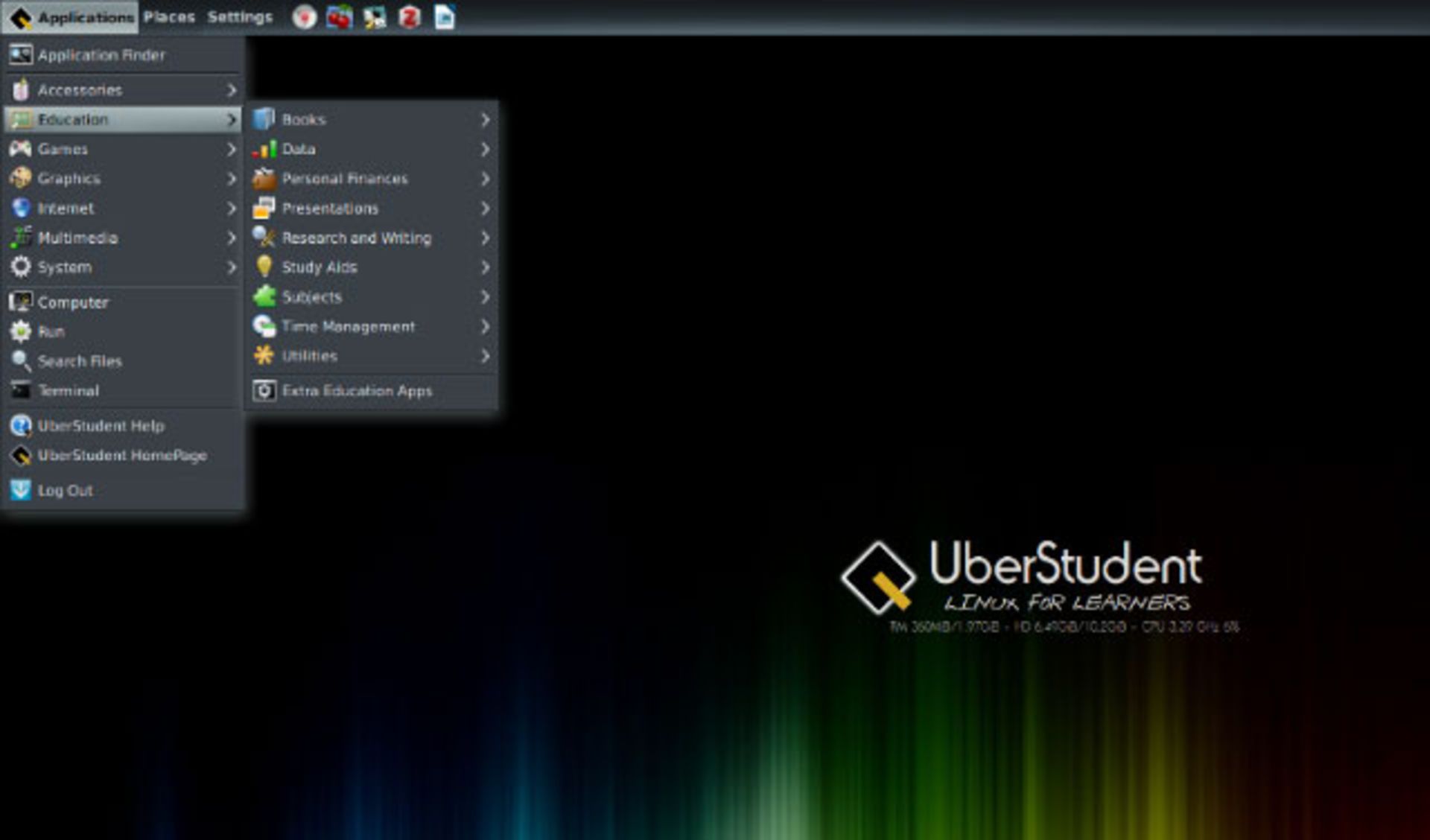Open the Places menu
Viewport: 1430px width, 840px height.
pos(170,16)
